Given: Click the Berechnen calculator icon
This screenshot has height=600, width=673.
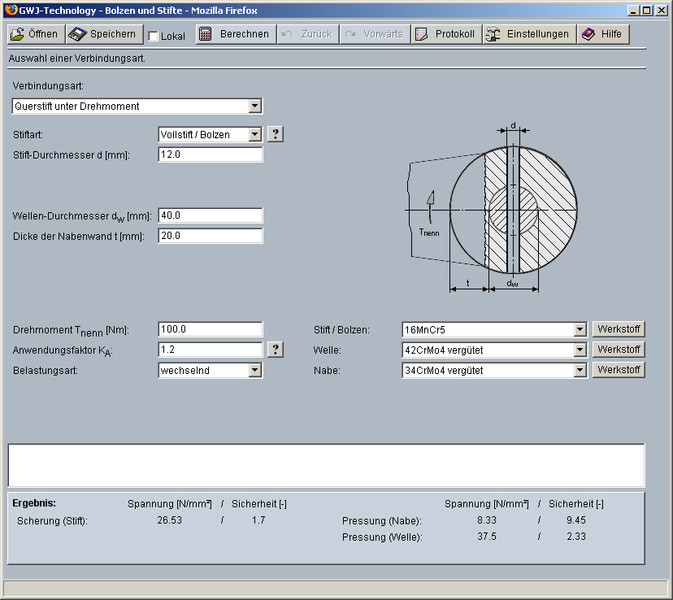Looking at the screenshot, I should pos(205,34).
